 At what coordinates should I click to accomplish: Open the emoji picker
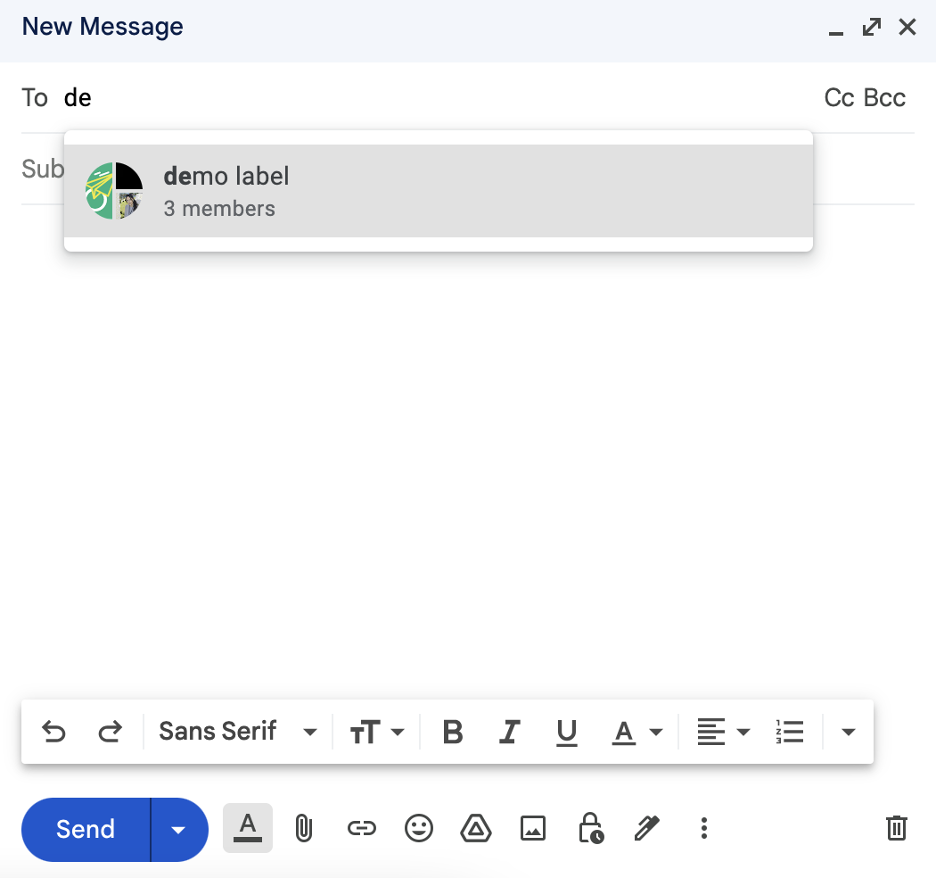419,828
